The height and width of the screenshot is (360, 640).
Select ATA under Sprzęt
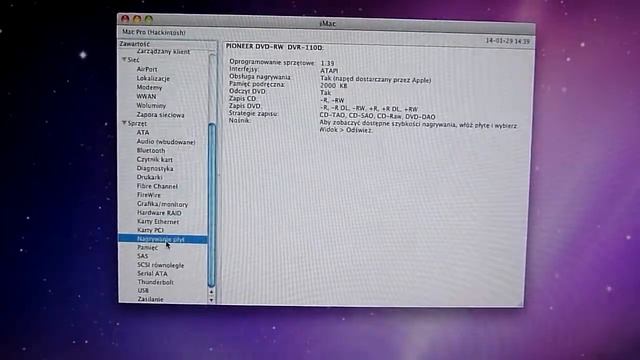coord(143,132)
